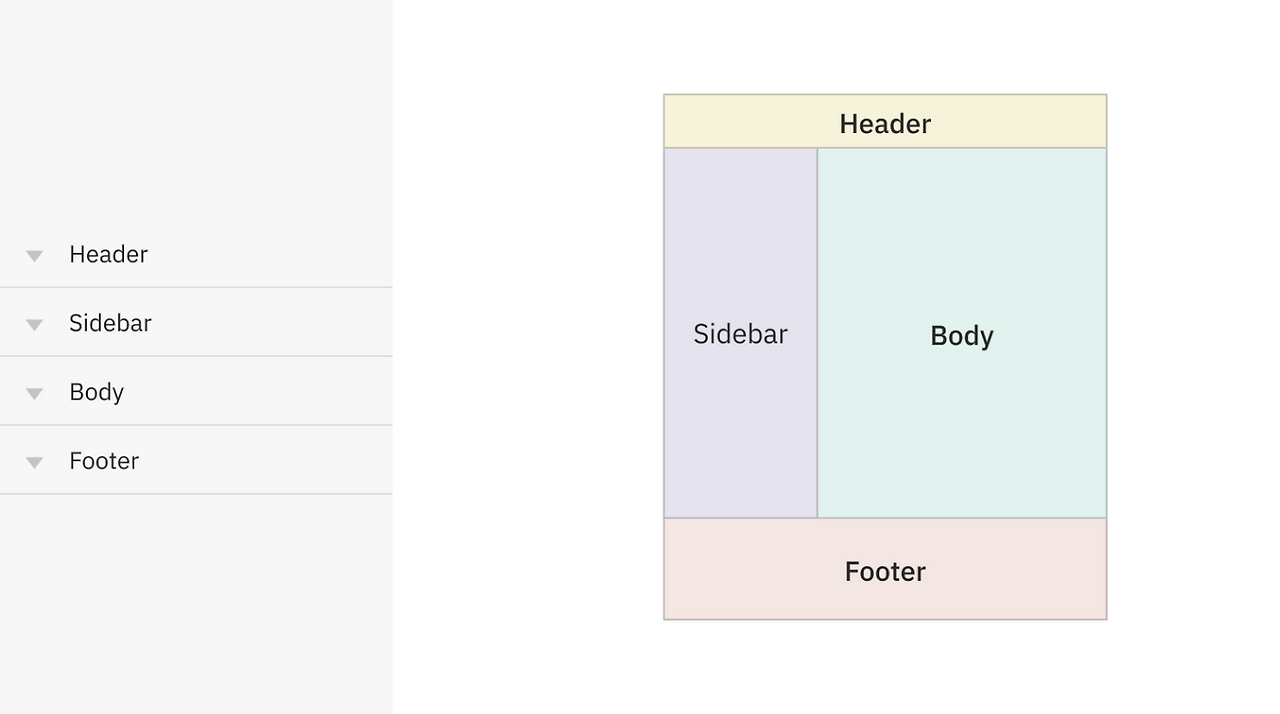This screenshot has width=1280, height=714.
Task: Toggle the Sidebar disclosure triangle
Action: click(x=34, y=325)
